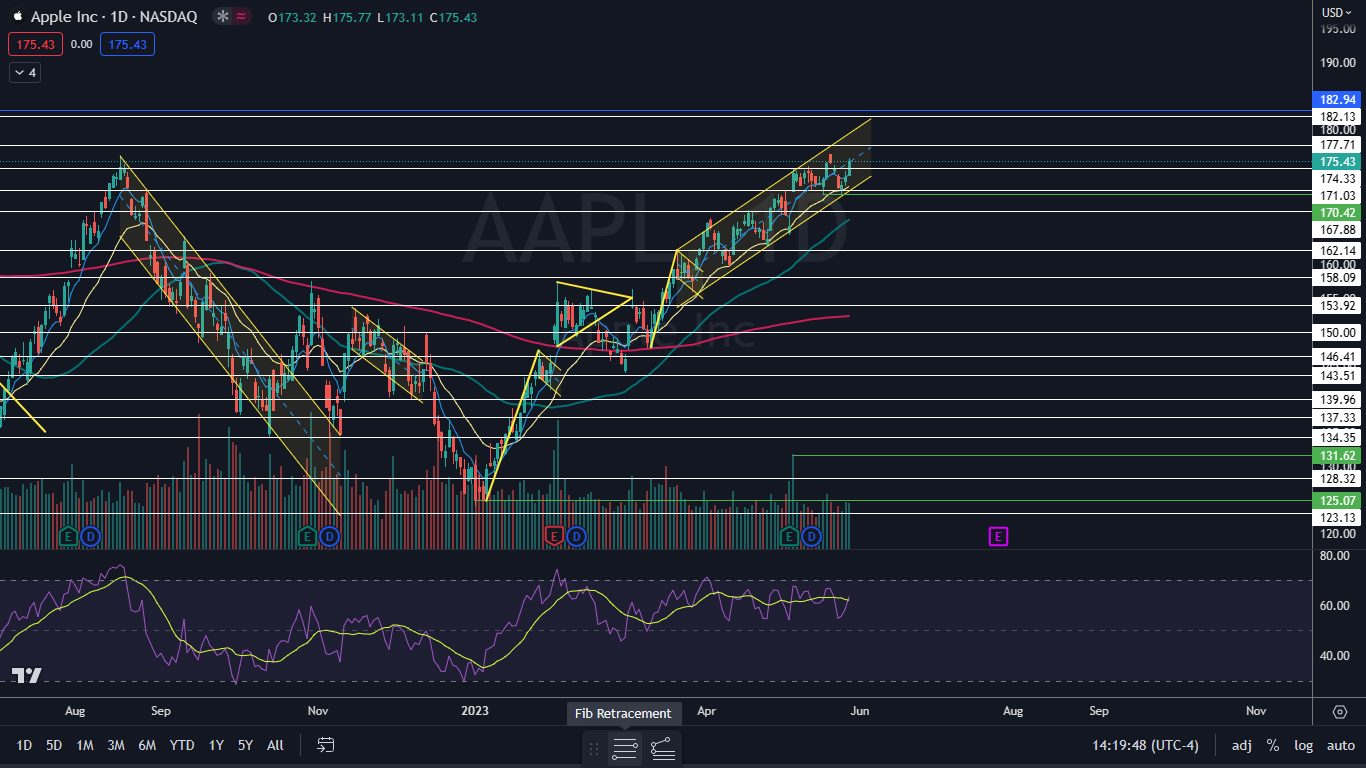Click the green 125.07 price label
The image size is (1366, 768).
click(1338, 499)
